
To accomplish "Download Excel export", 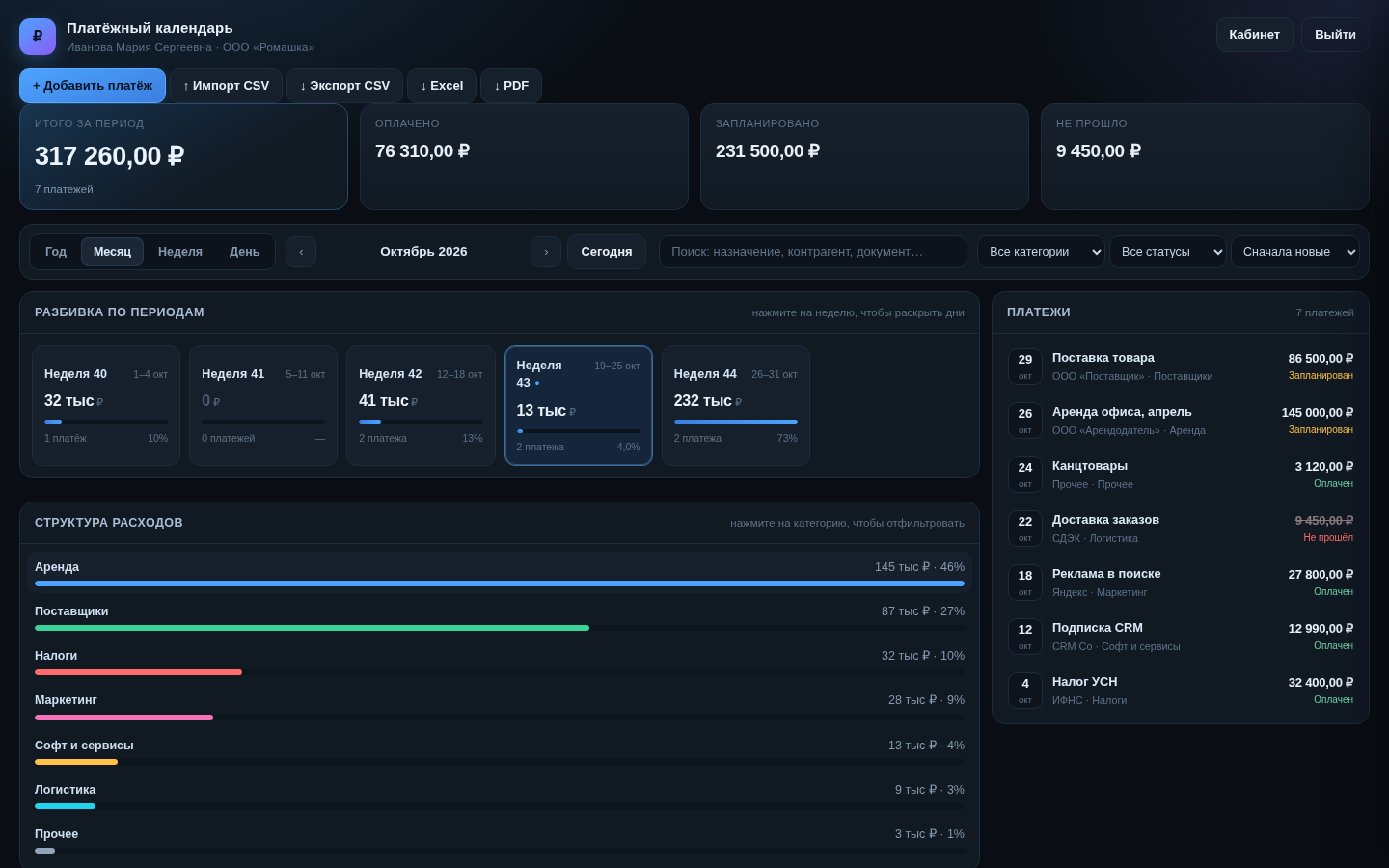I will coord(442,86).
